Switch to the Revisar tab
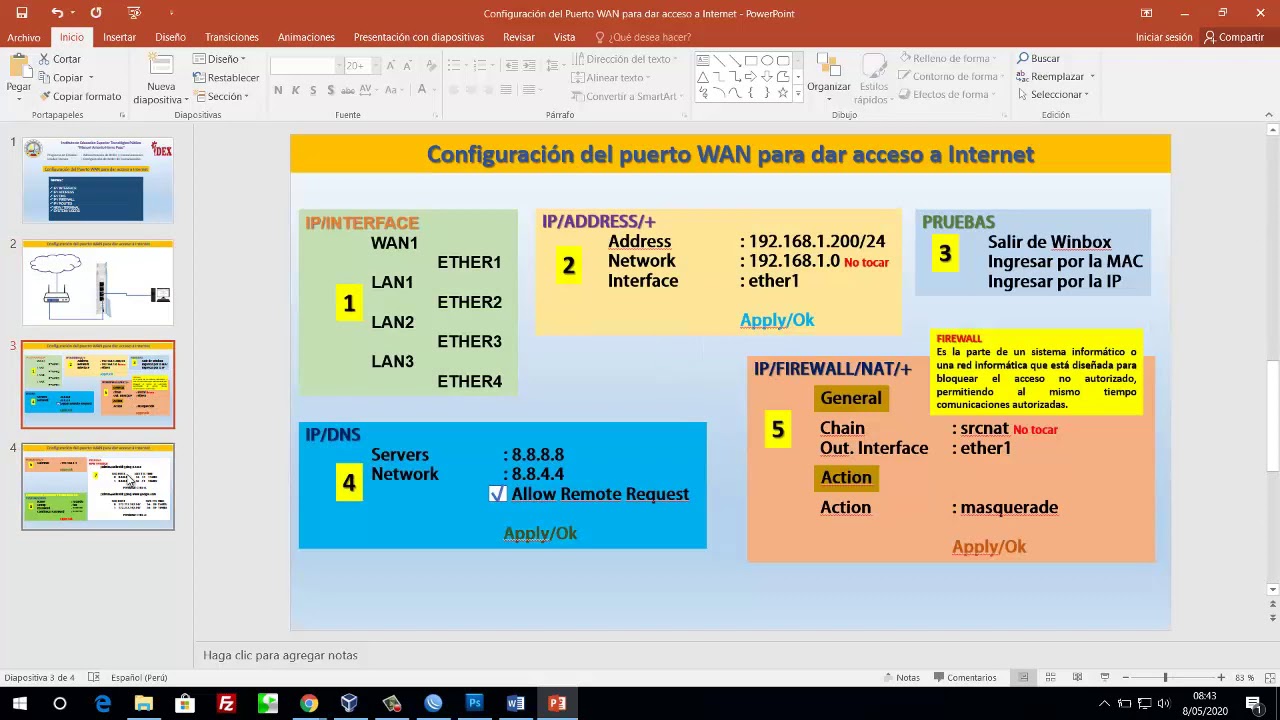The image size is (1280, 720). coord(519,37)
